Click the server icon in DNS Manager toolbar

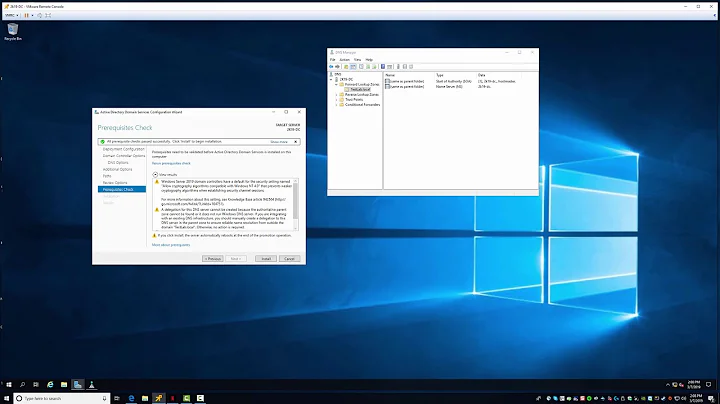click(x=398, y=67)
